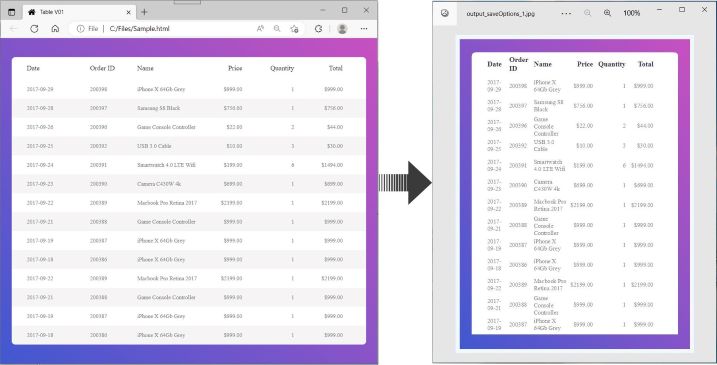The width and height of the screenshot is (717, 365).
Task: Zoom out in the image viewer
Action: (588, 13)
